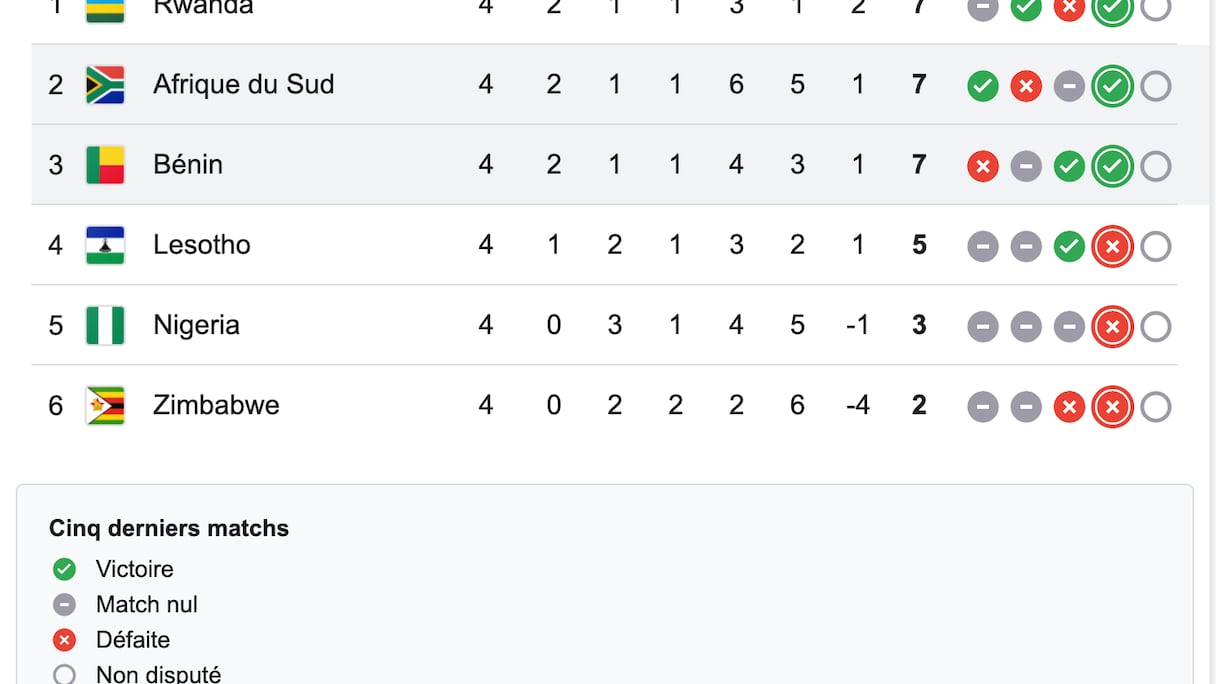Click Afrique du Sud's unplayed match circle
Image resolution: width=1216 pixels, height=684 pixels.
(x=1155, y=86)
